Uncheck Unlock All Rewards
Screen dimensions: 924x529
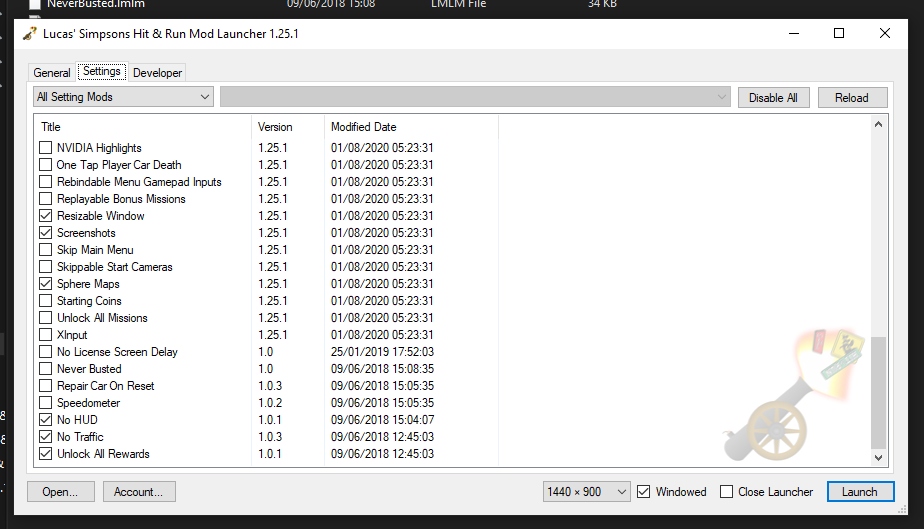pyautogui.click(x=45, y=454)
